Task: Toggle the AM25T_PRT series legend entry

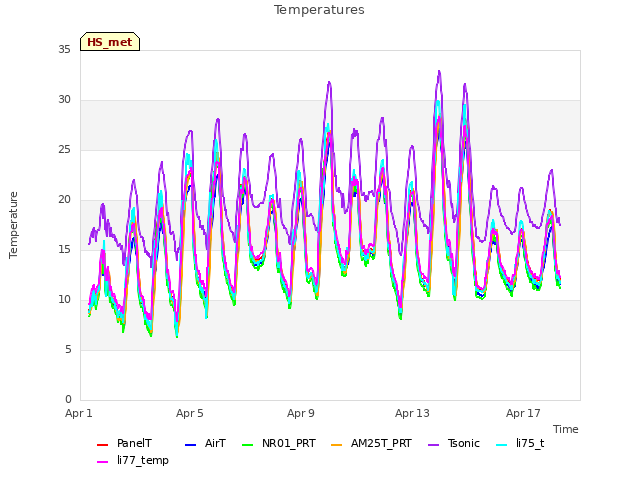Action: (x=371, y=444)
